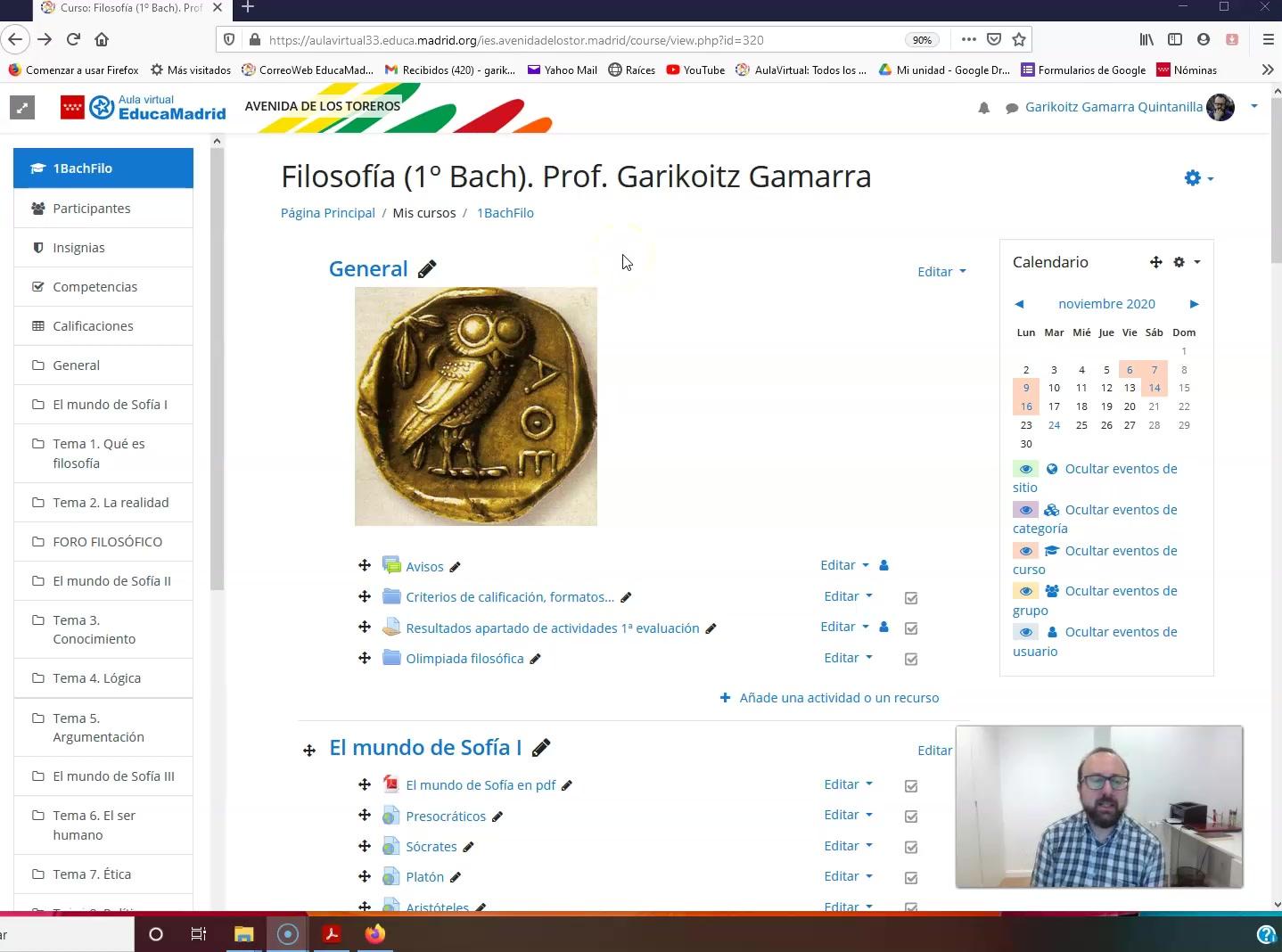Image resolution: width=1282 pixels, height=952 pixels.
Task: Go to next month in the calendar
Action: click(x=1194, y=304)
